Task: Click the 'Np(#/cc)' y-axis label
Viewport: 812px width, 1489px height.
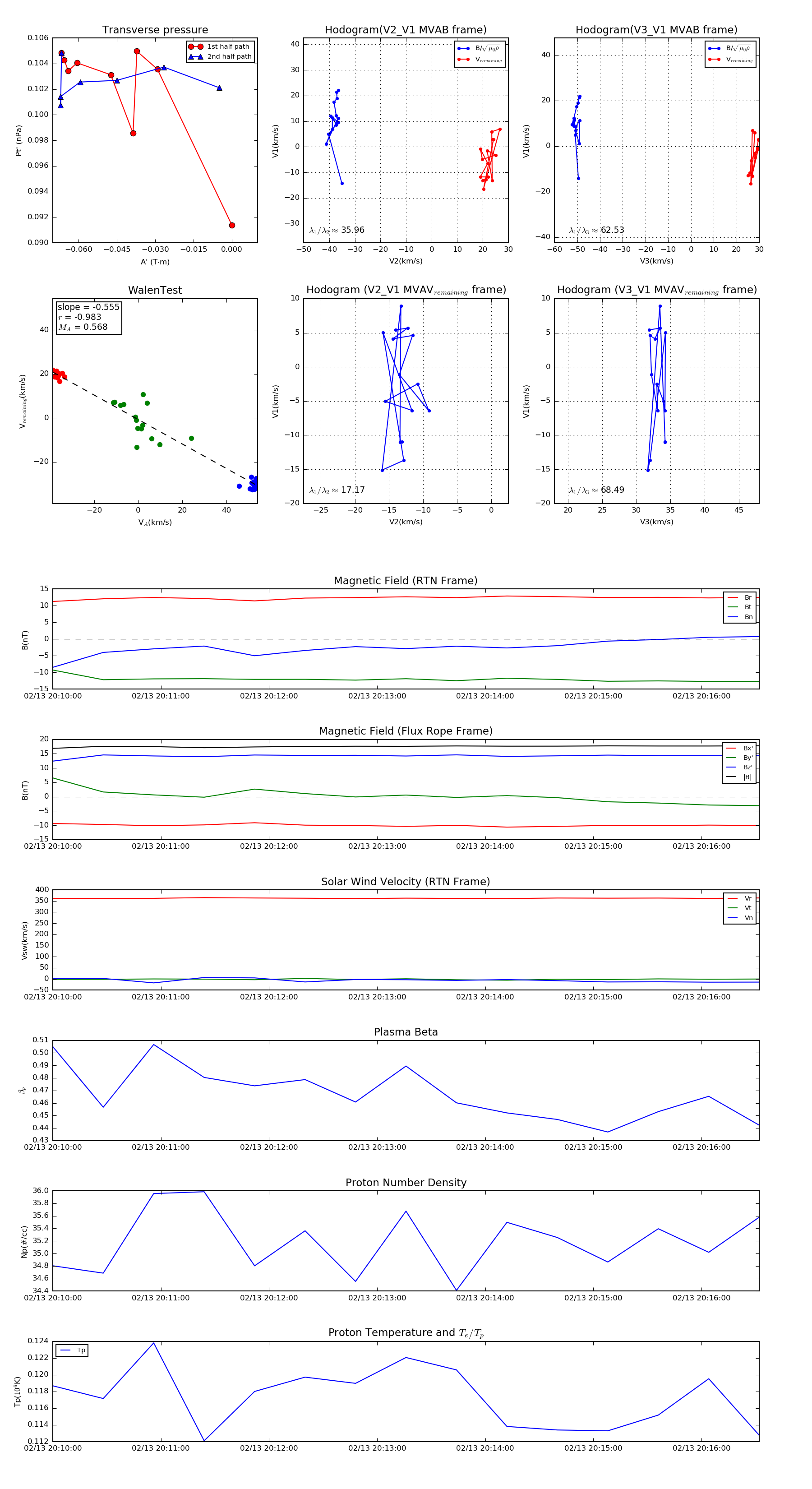Action: point(24,1241)
